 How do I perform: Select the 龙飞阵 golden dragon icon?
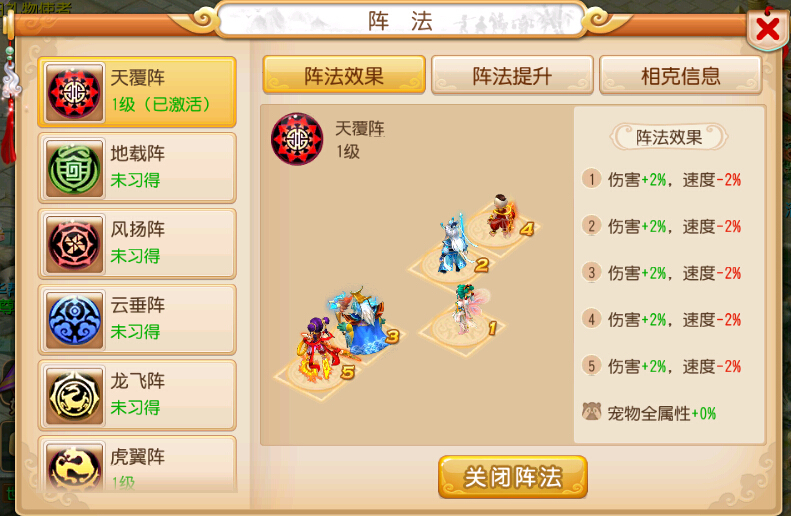[74, 395]
